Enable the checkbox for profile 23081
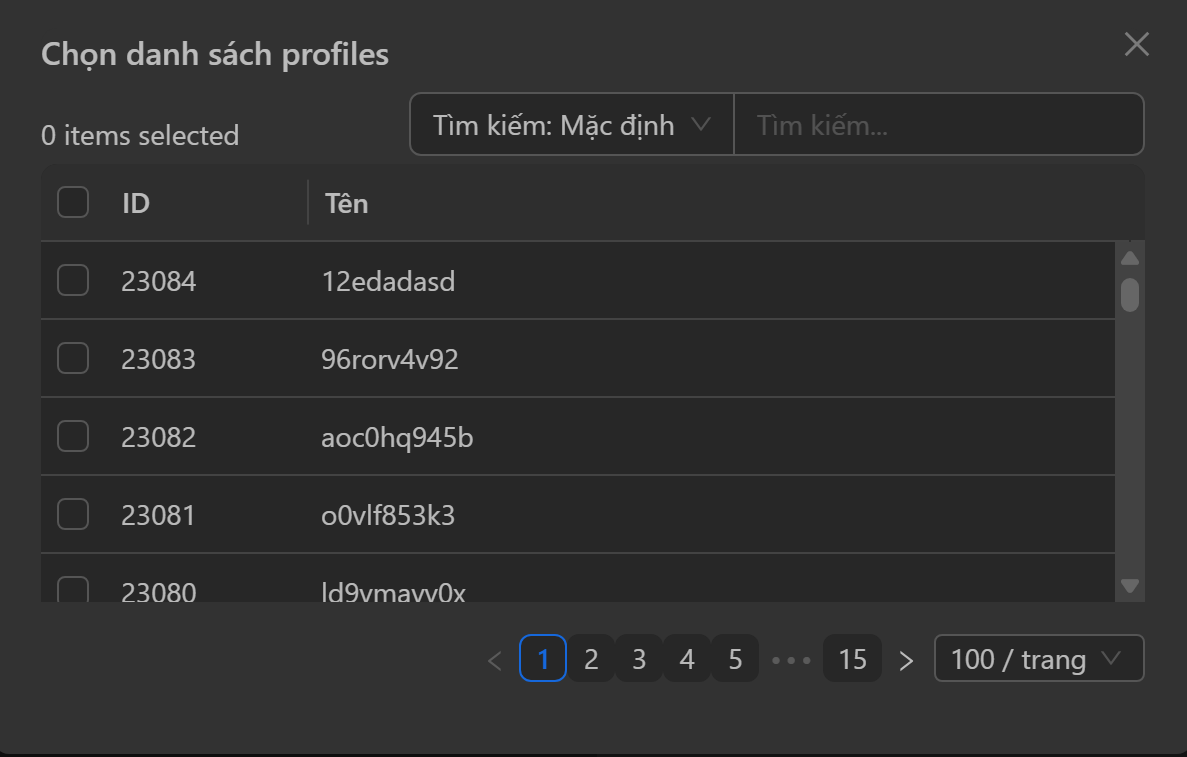This screenshot has height=757, width=1187. [x=73, y=515]
